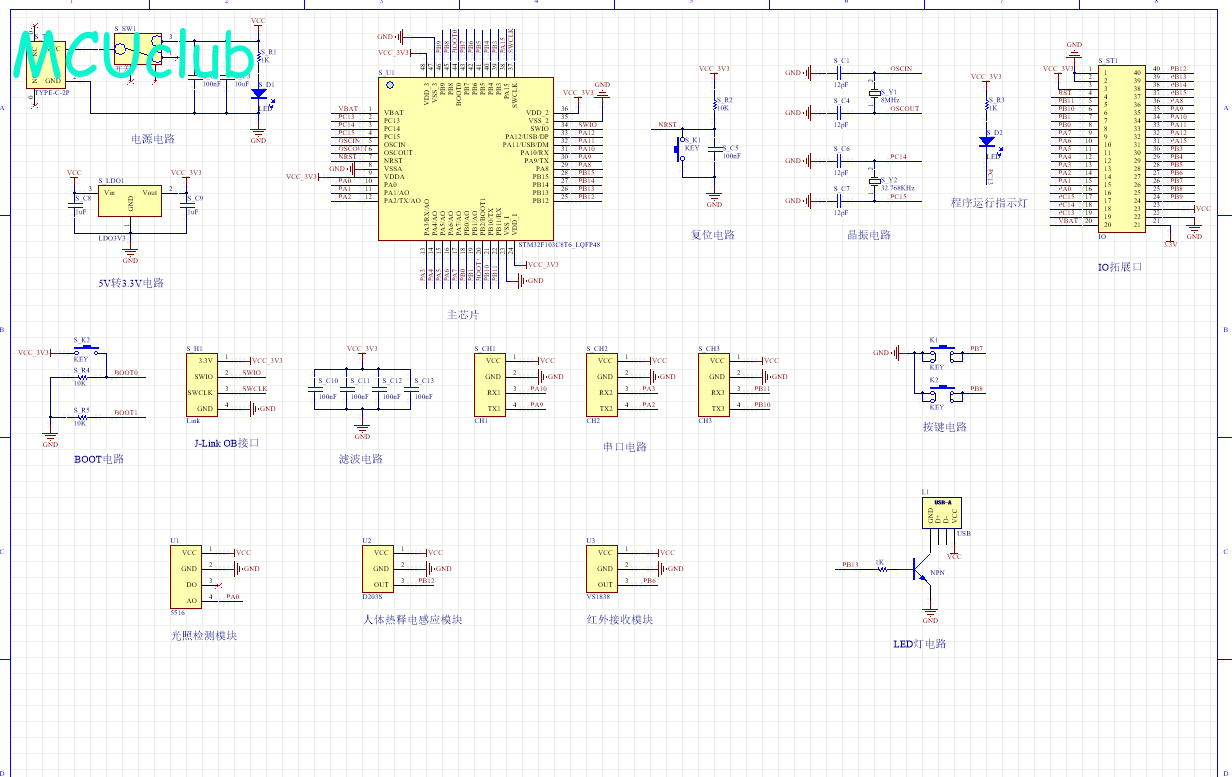Click the Y1 8MHz crystal
1232x777 pixels.
[x=875, y=93]
